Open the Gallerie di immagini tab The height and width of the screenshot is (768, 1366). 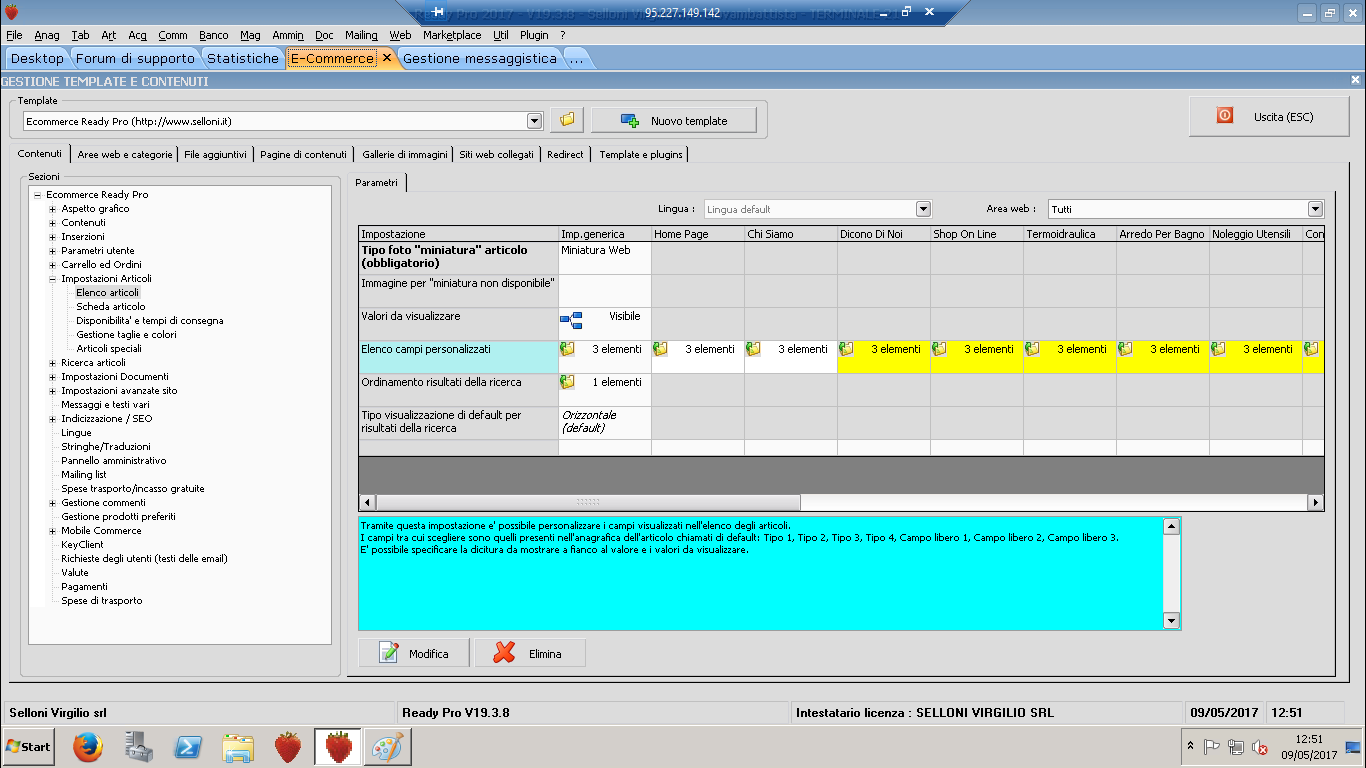[x=404, y=154]
